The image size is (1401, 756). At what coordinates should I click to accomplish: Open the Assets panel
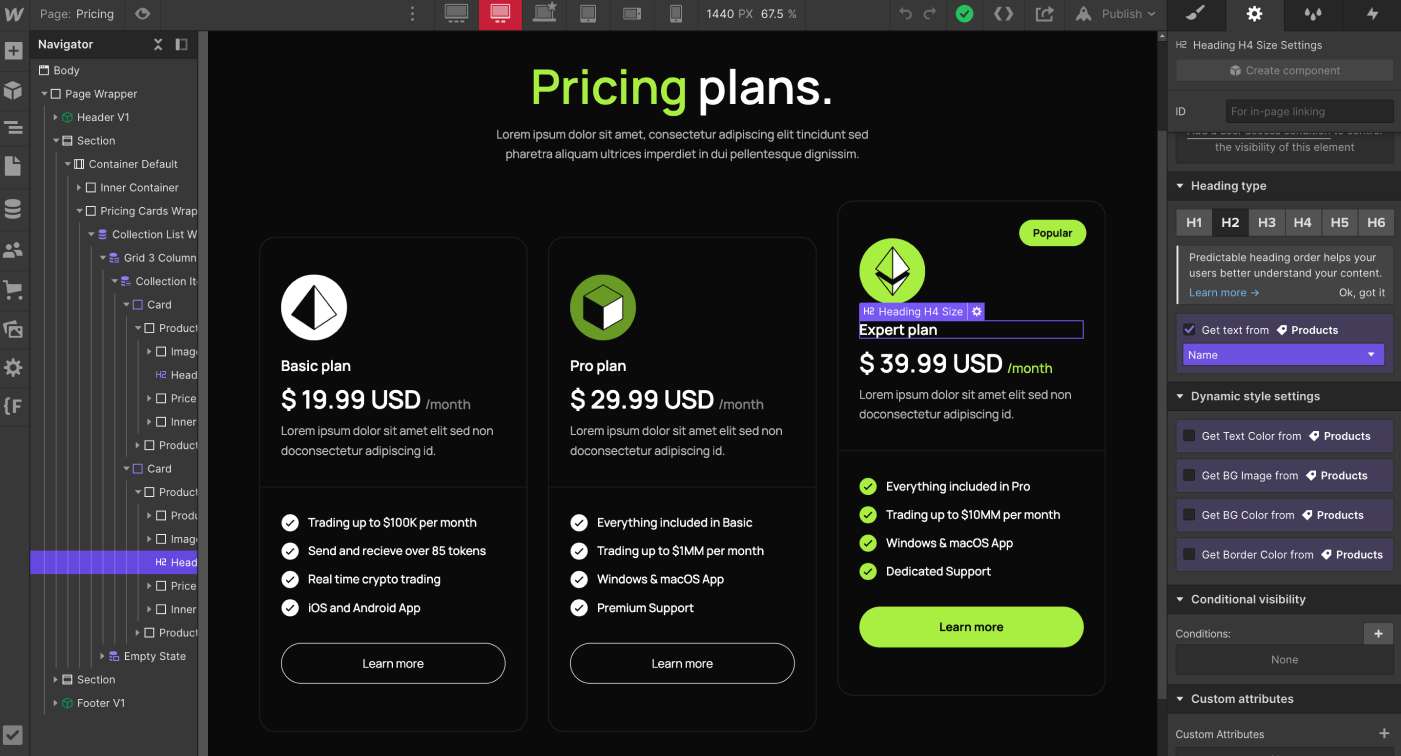[14, 329]
